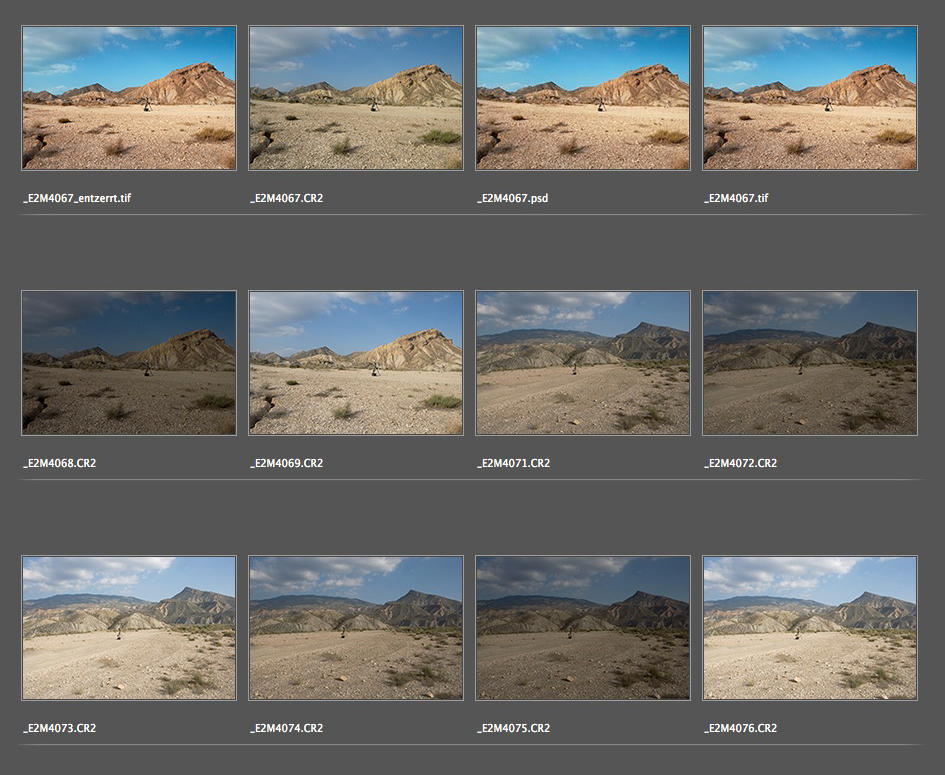Select the _E2M4067.tif filename label

(x=736, y=199)
